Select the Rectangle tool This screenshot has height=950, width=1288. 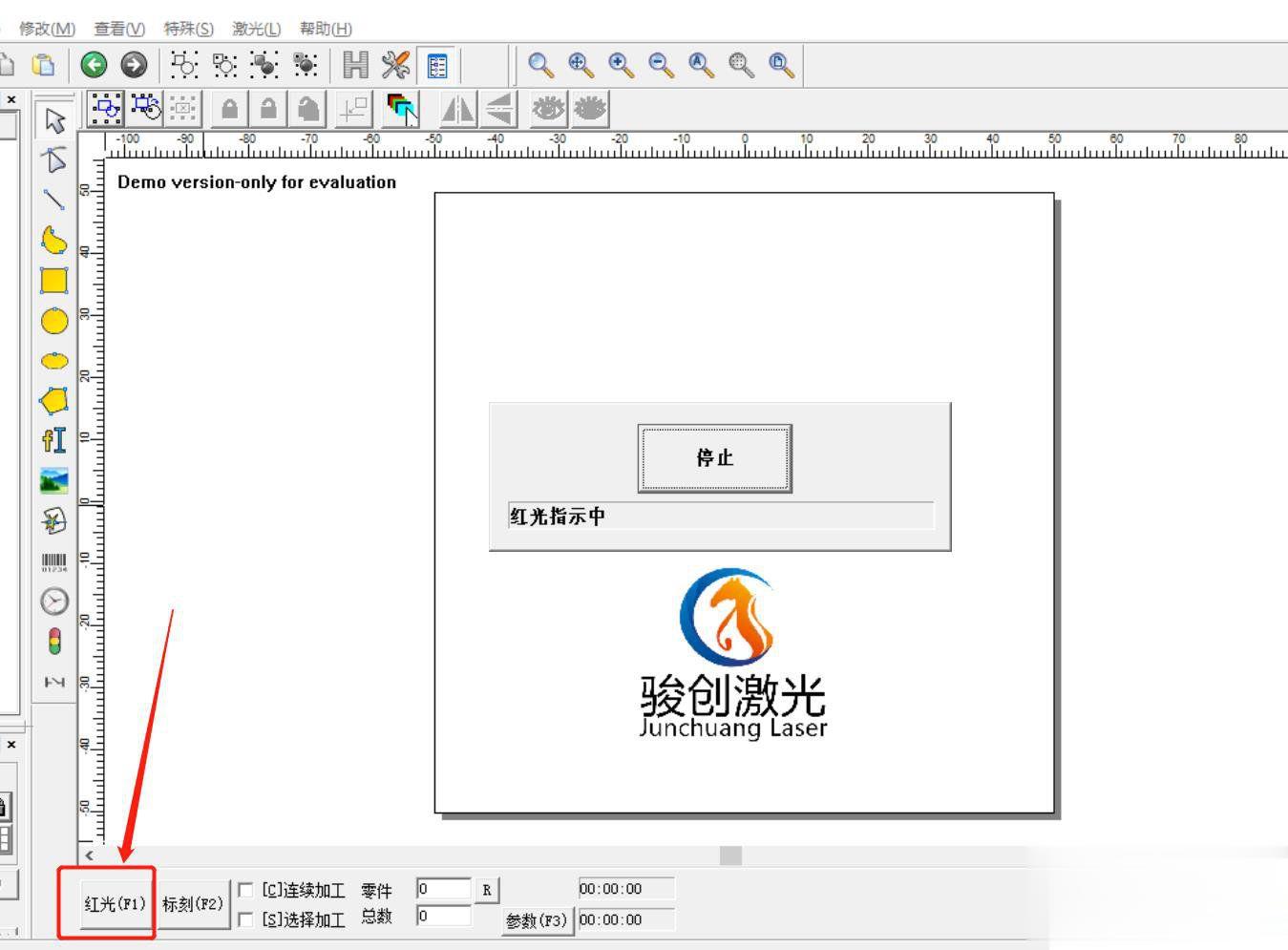tap(54, 280)
